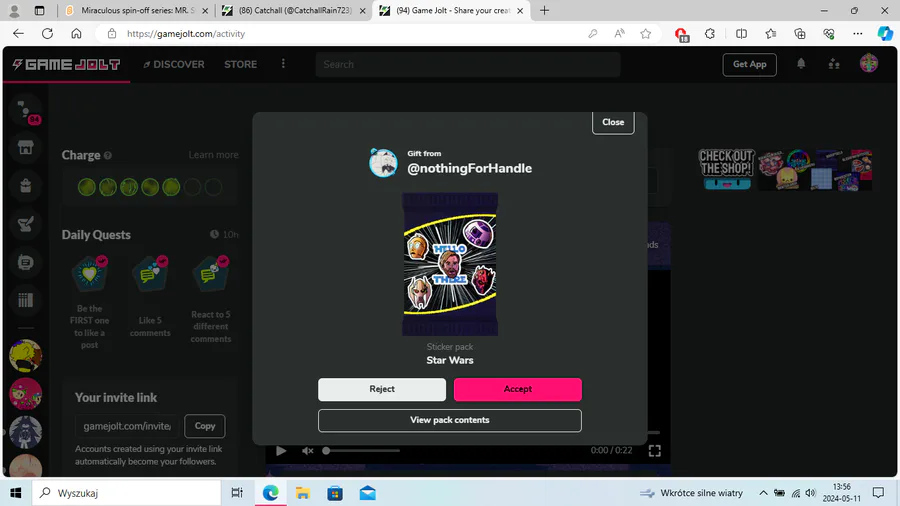Open the yellow character community avatar
Viewport: 900px width, 506px height.
(25, 356)
